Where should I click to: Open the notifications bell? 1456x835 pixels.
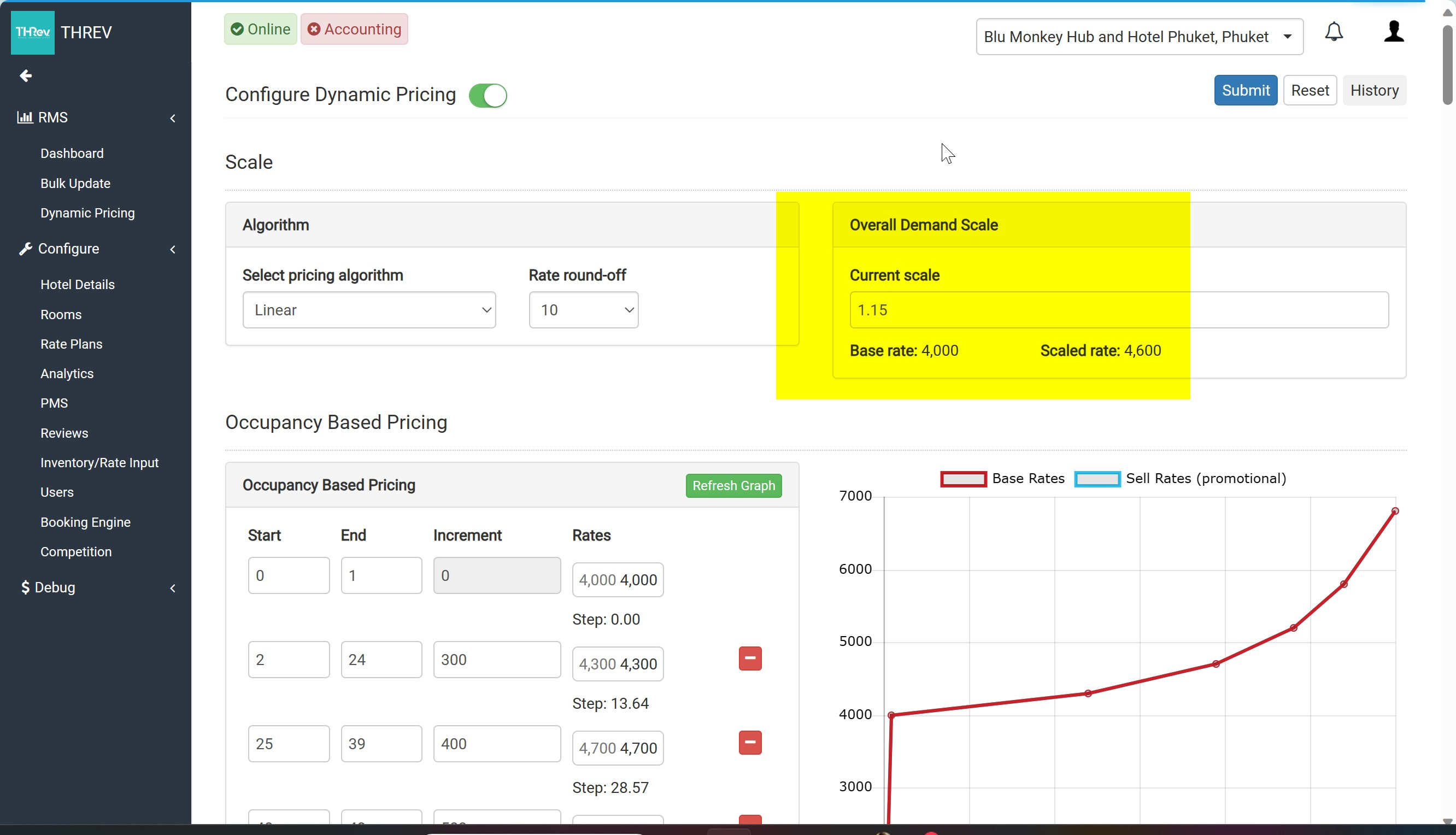[x=1333, y=32]
